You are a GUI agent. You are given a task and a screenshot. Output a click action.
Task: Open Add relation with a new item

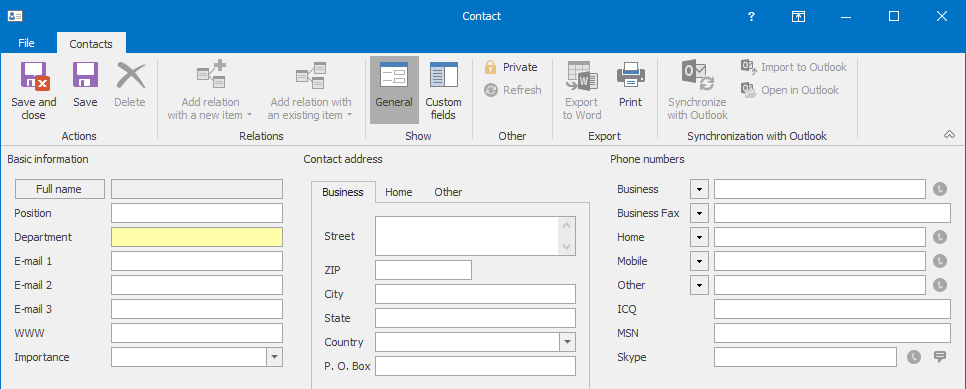(211, 91)
